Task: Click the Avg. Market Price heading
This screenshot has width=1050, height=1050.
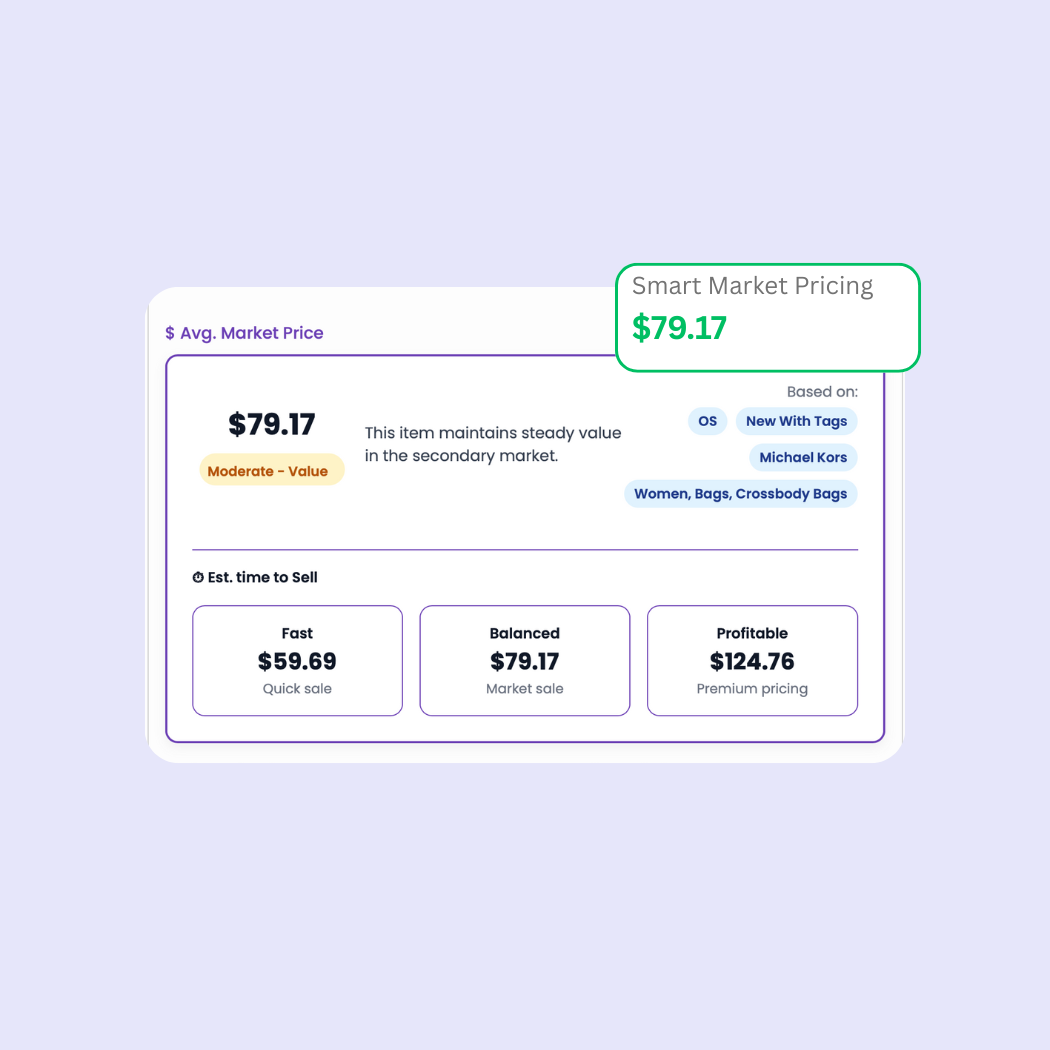Action: click(253, 333)
